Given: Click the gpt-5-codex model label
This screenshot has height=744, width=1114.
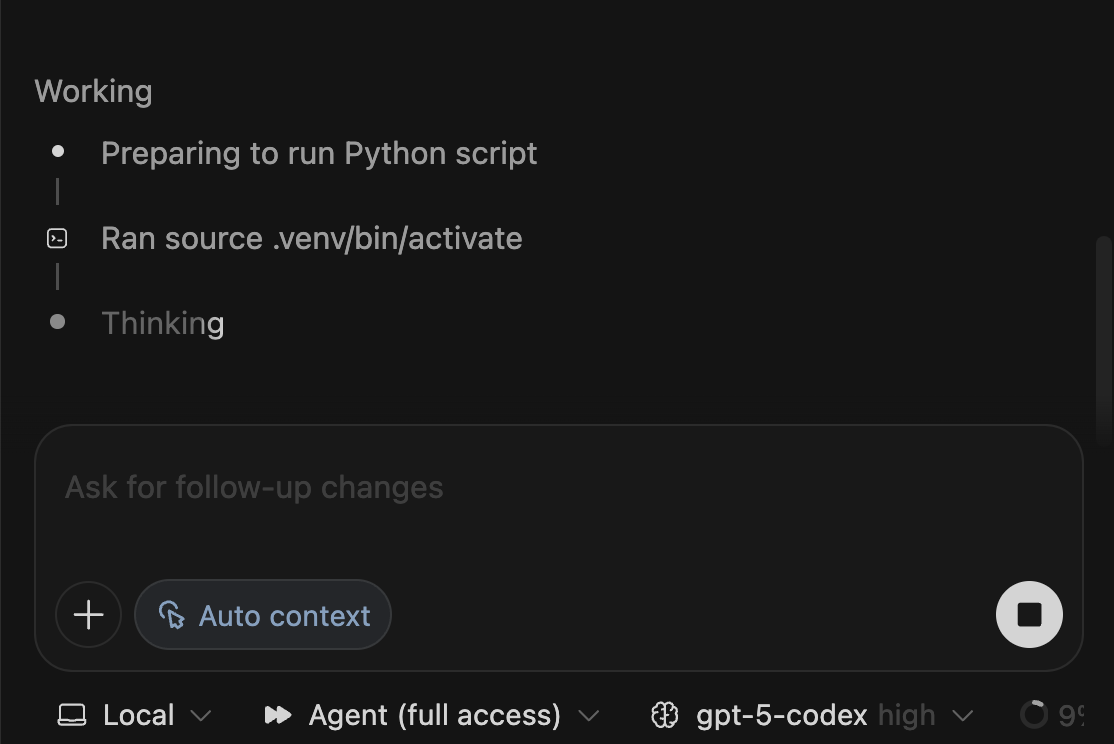Looking at the screenshot, I should point(781,715).
